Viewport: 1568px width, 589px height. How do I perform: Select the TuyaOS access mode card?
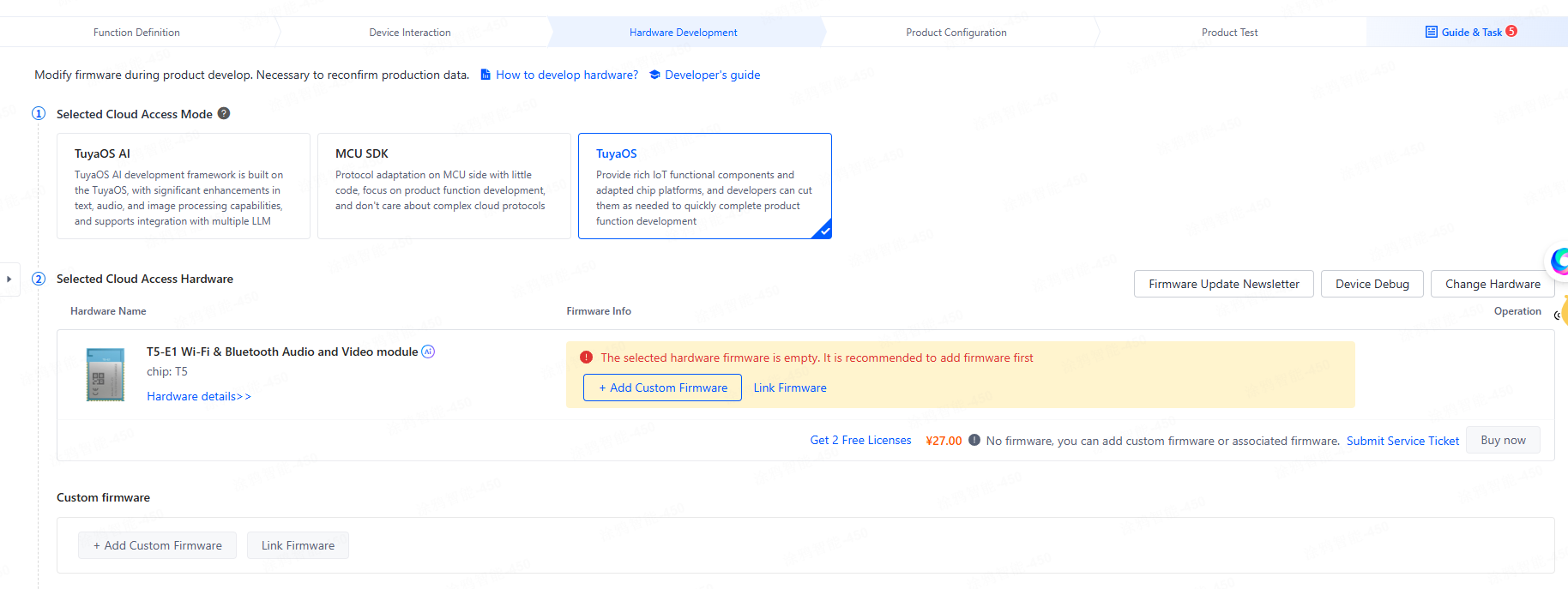(x=705, y=186)
